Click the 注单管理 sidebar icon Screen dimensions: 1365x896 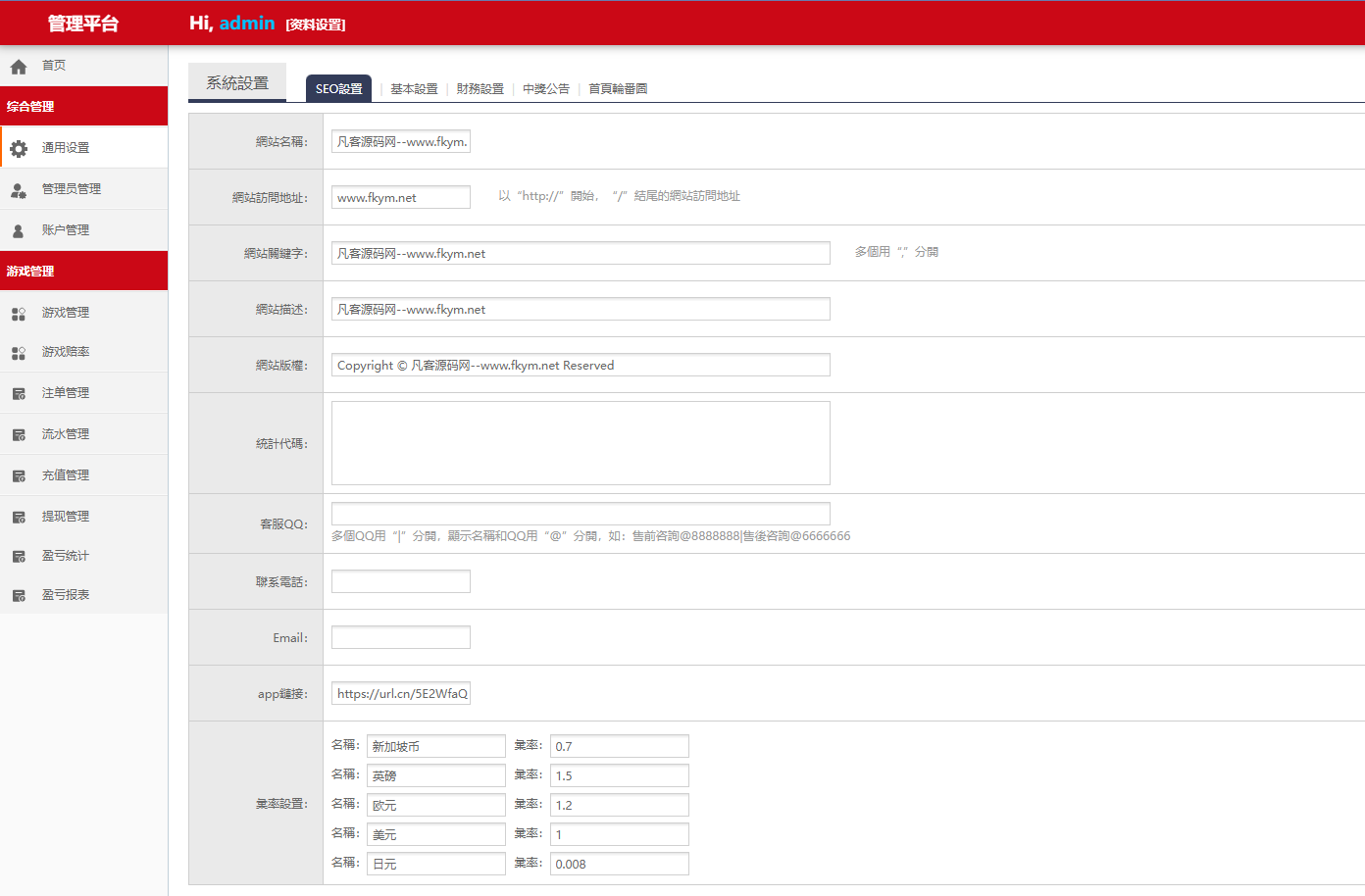pyautogui.click(x=18, y=394)
